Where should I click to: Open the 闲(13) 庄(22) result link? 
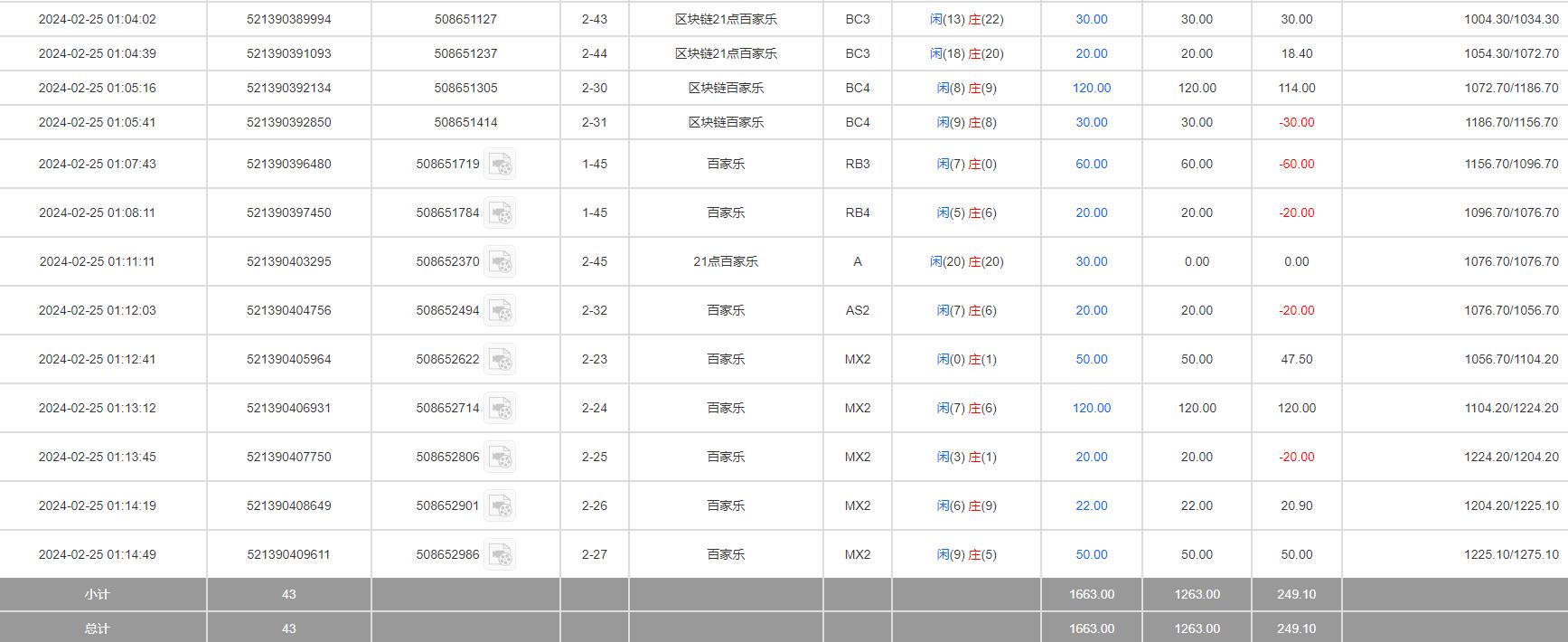[x=966, y=19]
